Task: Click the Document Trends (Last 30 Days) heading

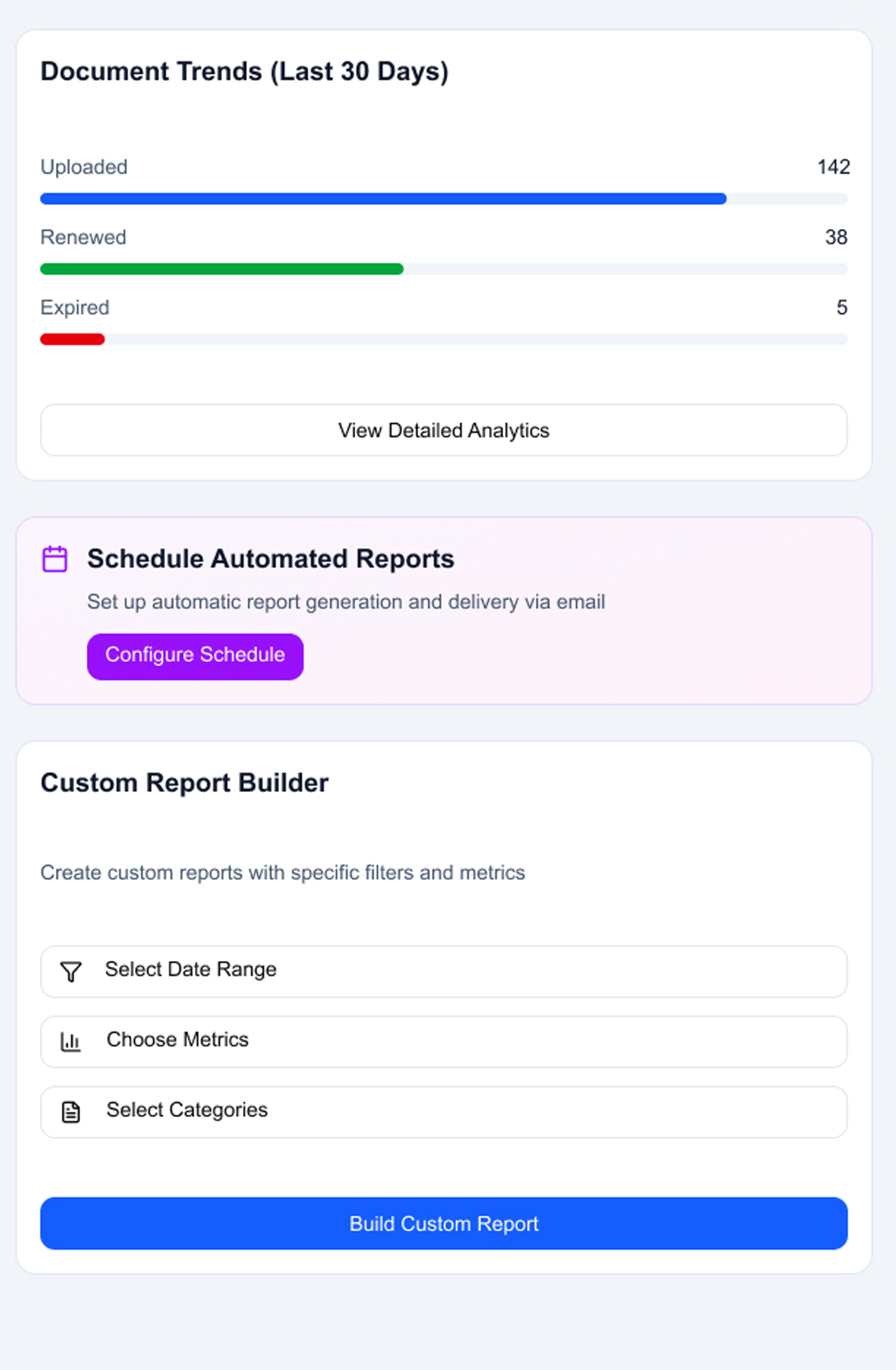Action: click(x=245, y=71)
